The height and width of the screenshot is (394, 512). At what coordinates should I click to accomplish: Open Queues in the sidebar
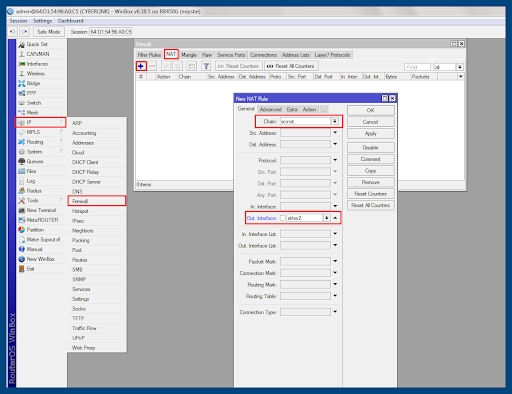click(x=35, y=161)
